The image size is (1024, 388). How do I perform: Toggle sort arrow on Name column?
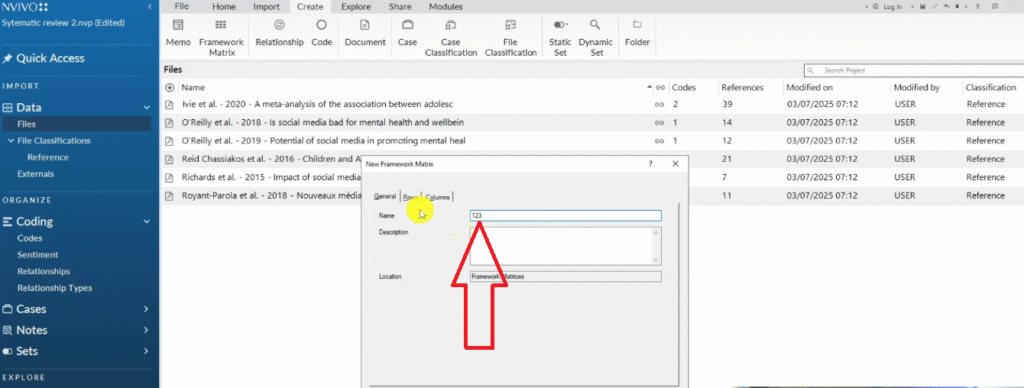pos(649,88)
